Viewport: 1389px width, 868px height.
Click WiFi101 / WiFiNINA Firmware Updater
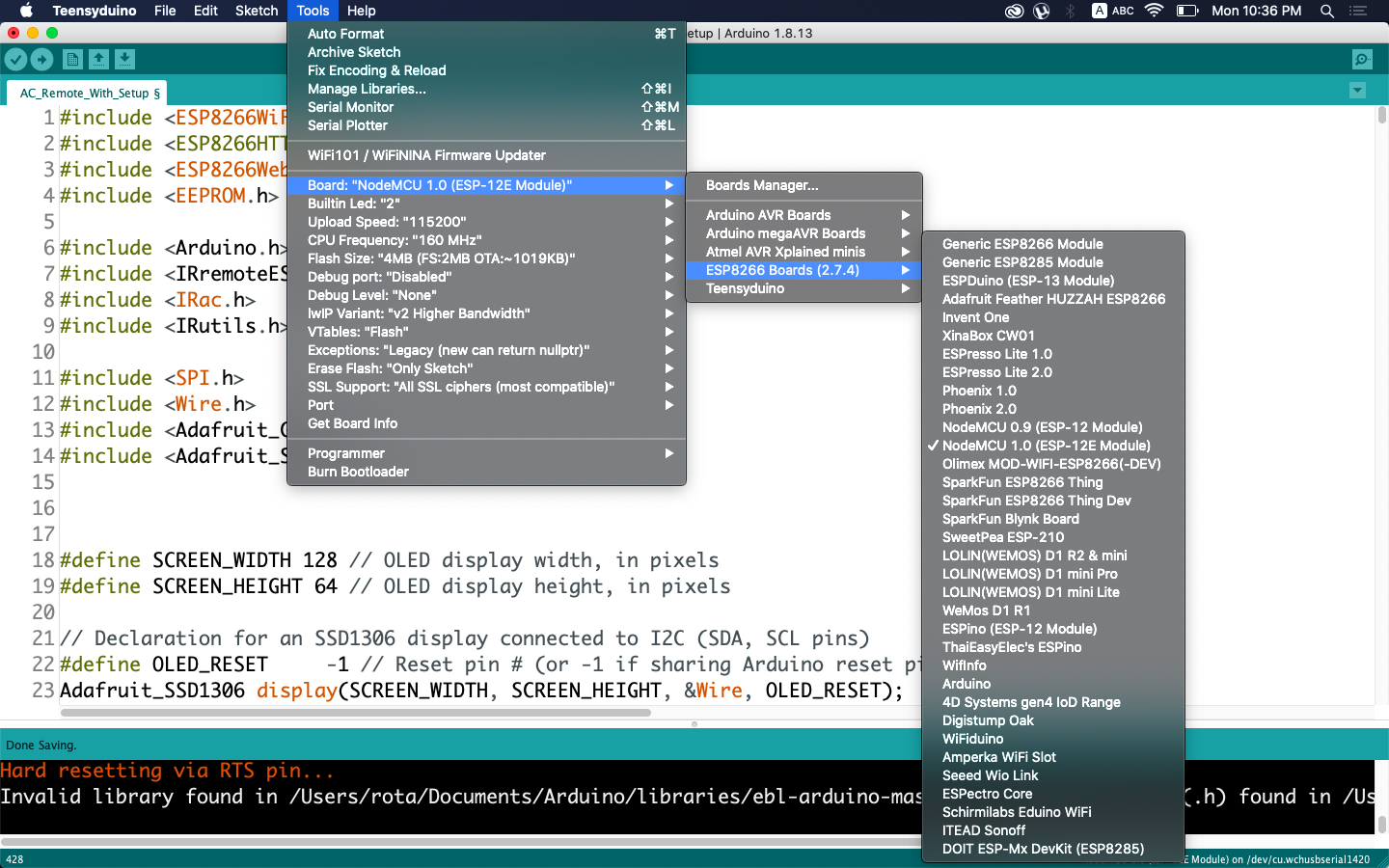pos(486,155)
